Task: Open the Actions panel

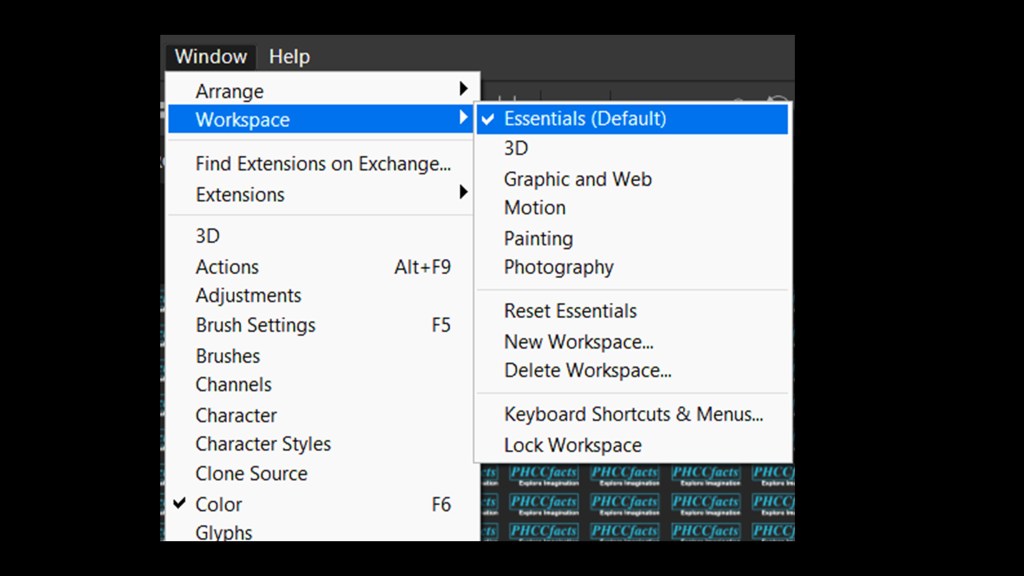Action: tap(227, 267)
